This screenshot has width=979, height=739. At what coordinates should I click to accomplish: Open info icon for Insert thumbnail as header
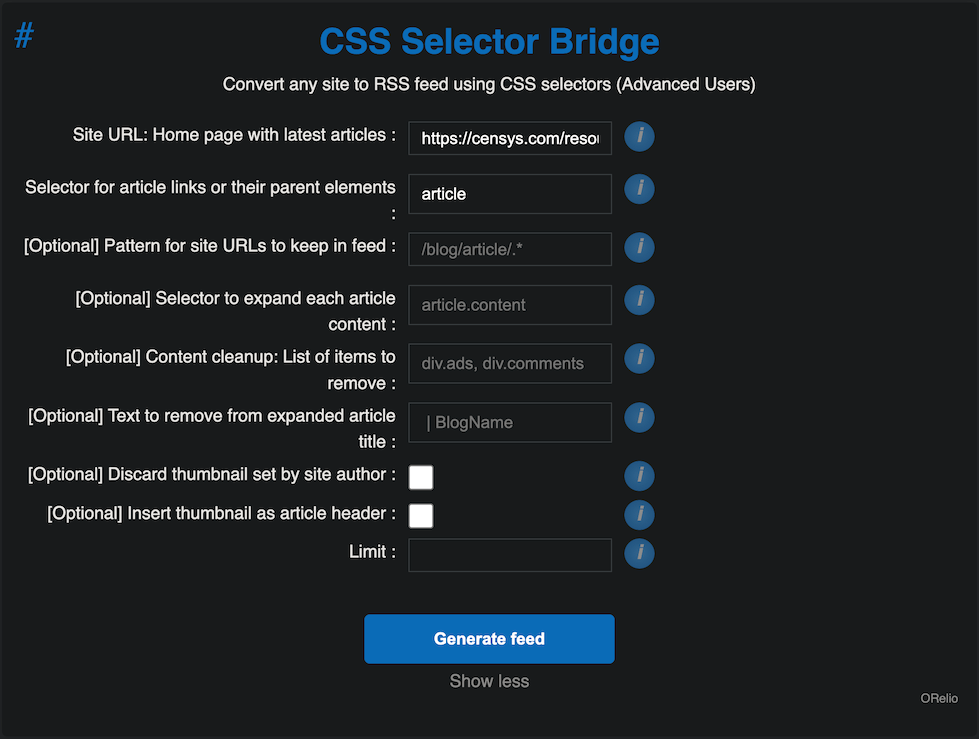[x=639, y=514]
